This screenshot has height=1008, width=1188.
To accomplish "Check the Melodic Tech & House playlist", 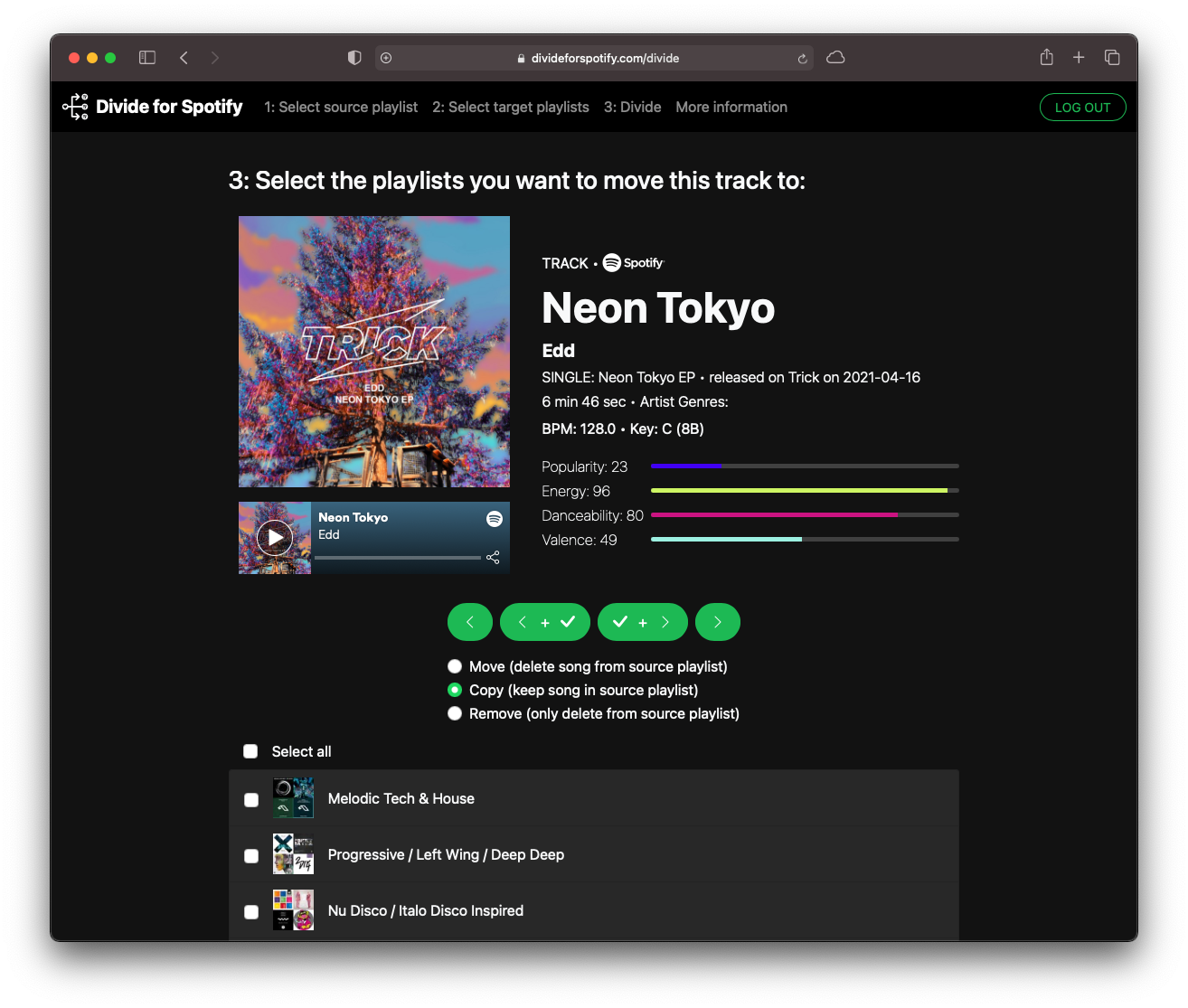I will (x=251, y=800).
